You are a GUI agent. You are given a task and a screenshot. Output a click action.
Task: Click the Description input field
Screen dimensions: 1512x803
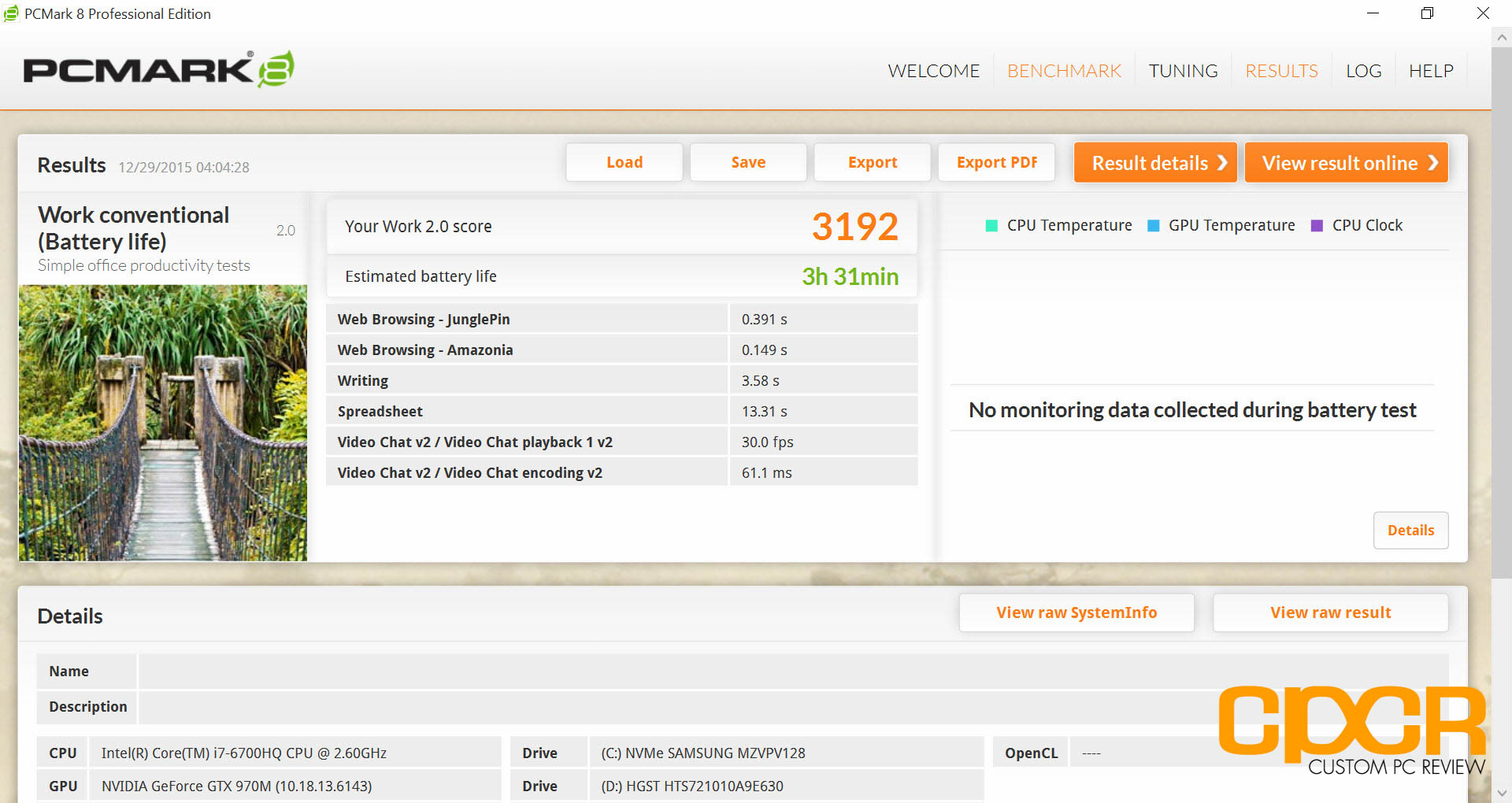793,707
